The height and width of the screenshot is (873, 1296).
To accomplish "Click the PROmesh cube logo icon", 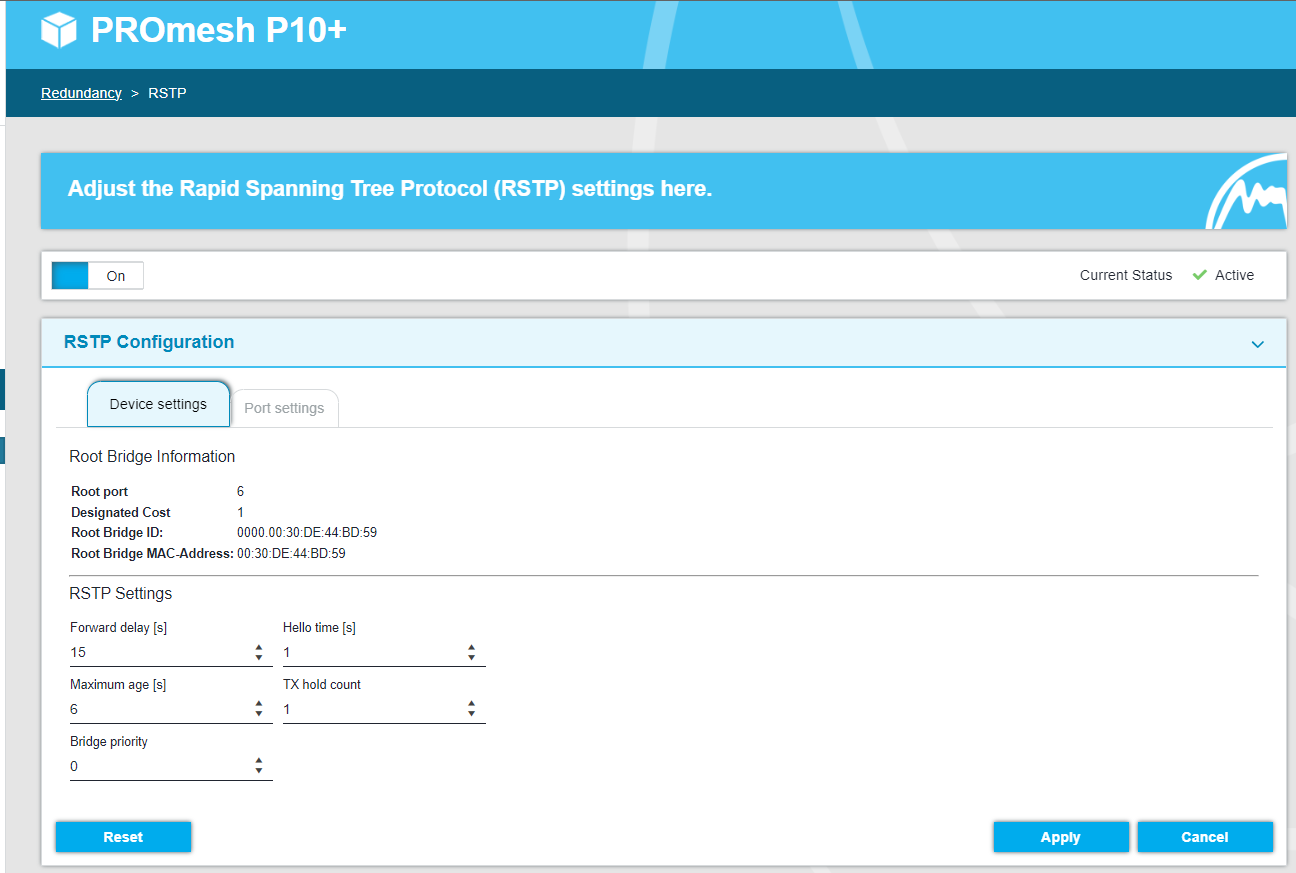I will tap(59, 30).
